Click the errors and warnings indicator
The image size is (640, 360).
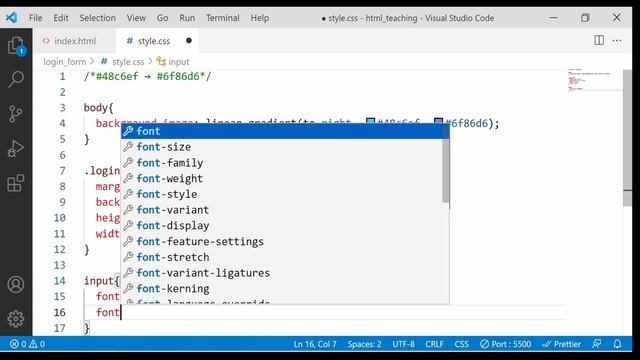tap(27, 344)
